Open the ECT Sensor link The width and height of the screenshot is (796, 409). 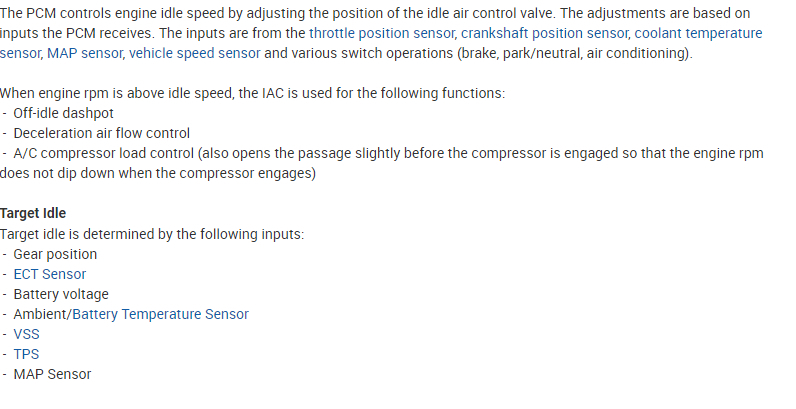pos(50,274)
